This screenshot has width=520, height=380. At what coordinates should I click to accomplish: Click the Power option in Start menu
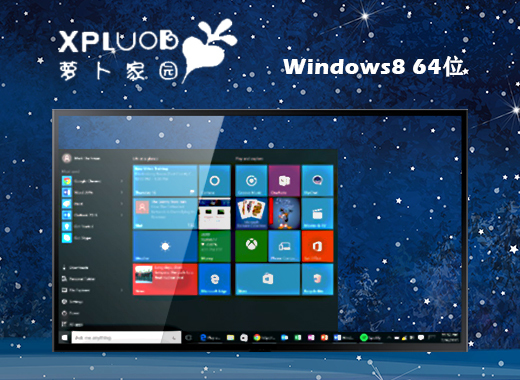pyautogui.click(x=71, y=313)
